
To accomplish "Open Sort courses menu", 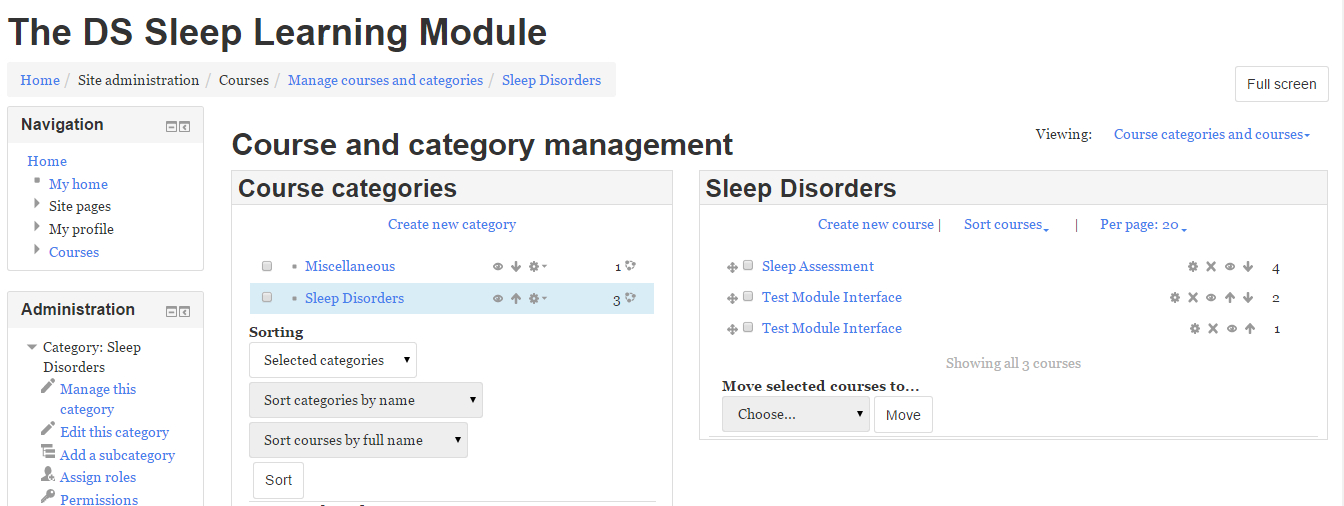I will pos(1005,225).
